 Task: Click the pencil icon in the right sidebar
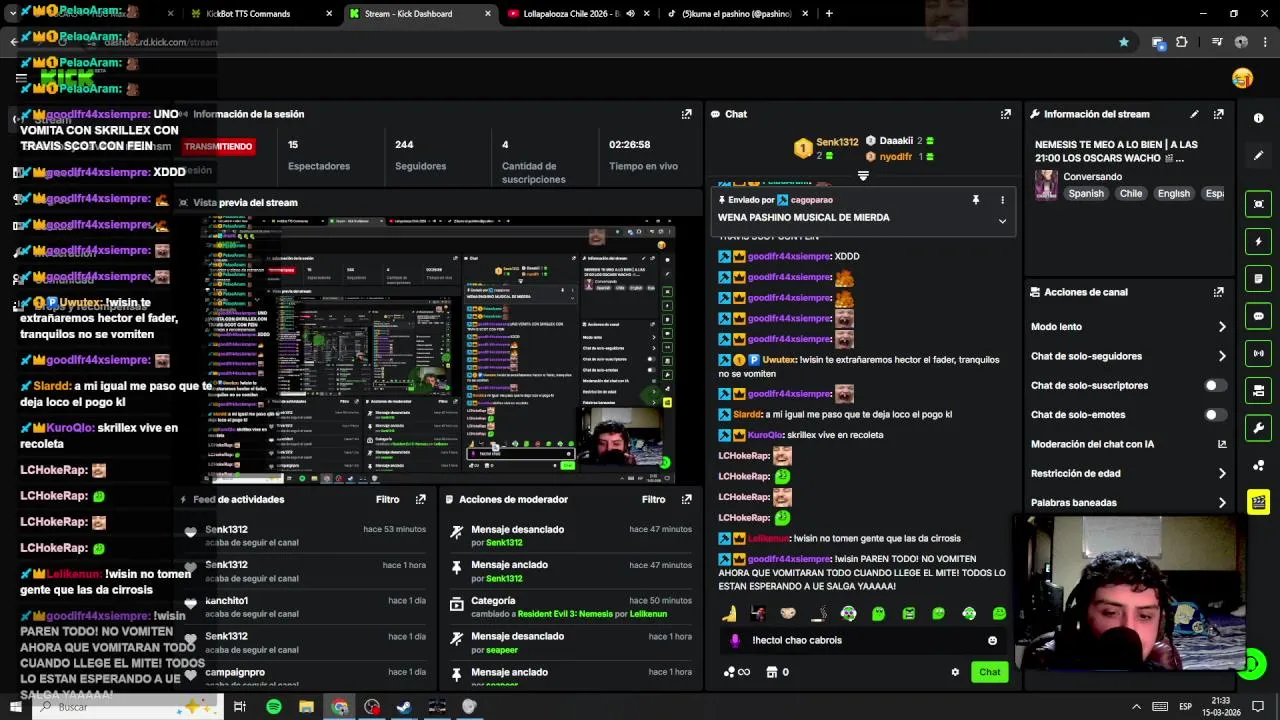click(x=1258, y=155)
